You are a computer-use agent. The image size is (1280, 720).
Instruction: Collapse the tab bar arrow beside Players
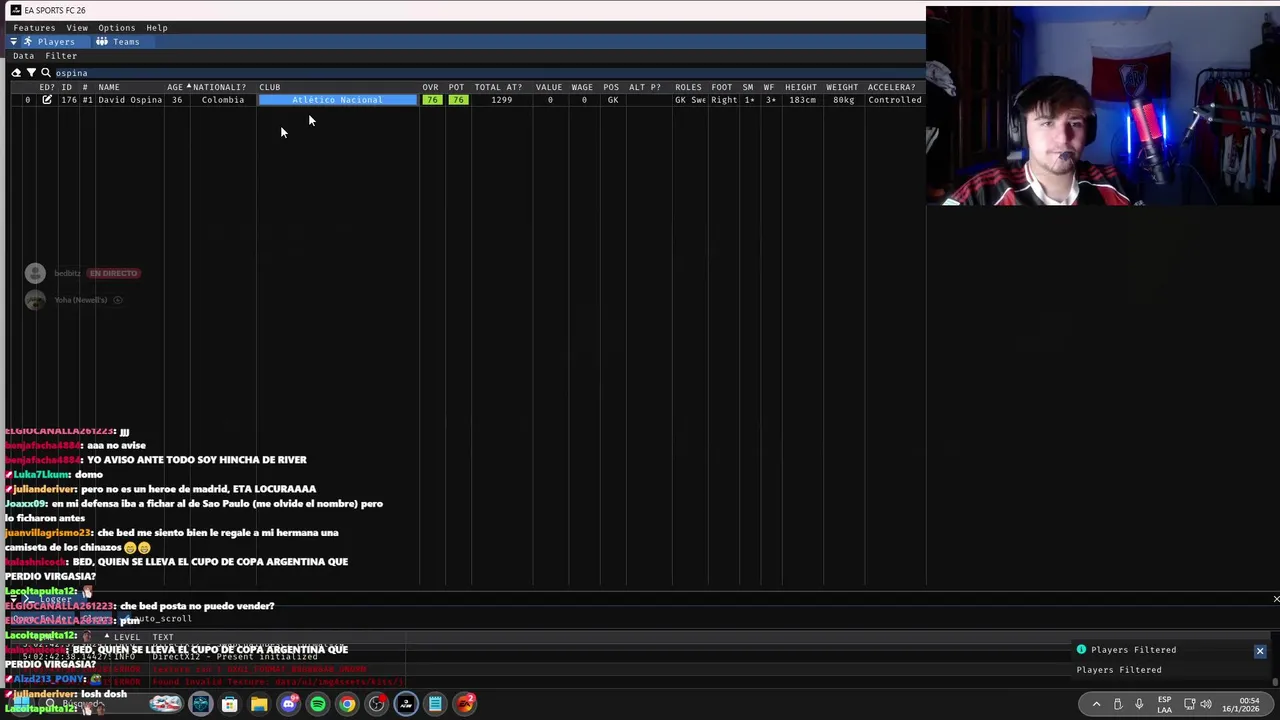(13, 42)
